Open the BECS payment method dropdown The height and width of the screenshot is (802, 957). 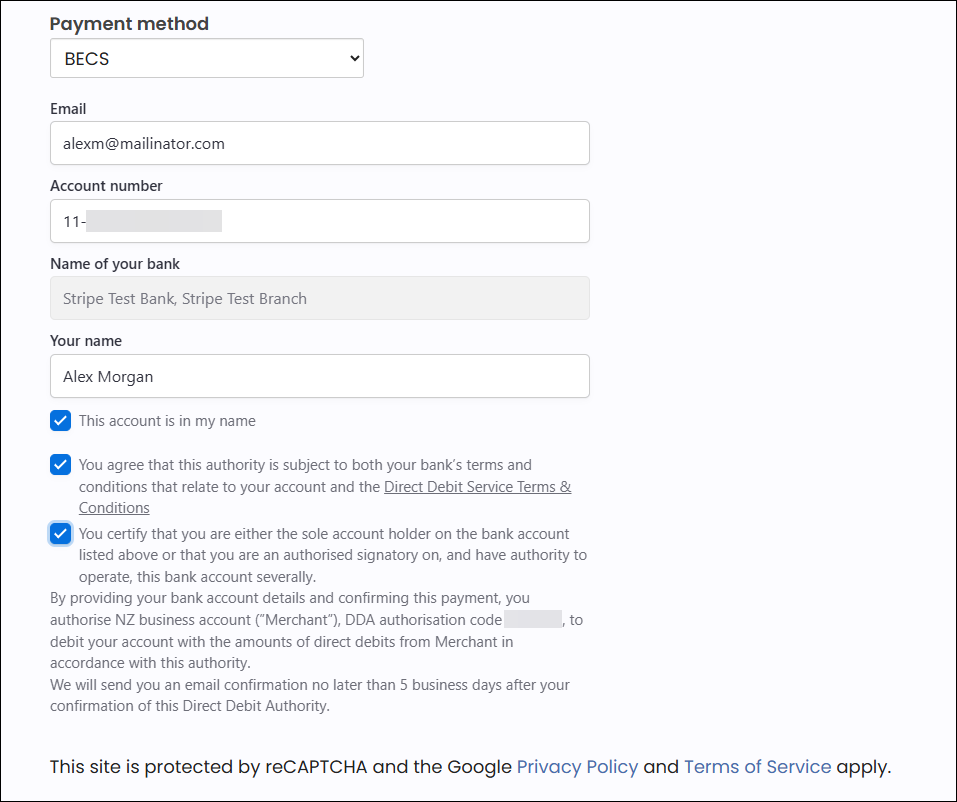206,59
